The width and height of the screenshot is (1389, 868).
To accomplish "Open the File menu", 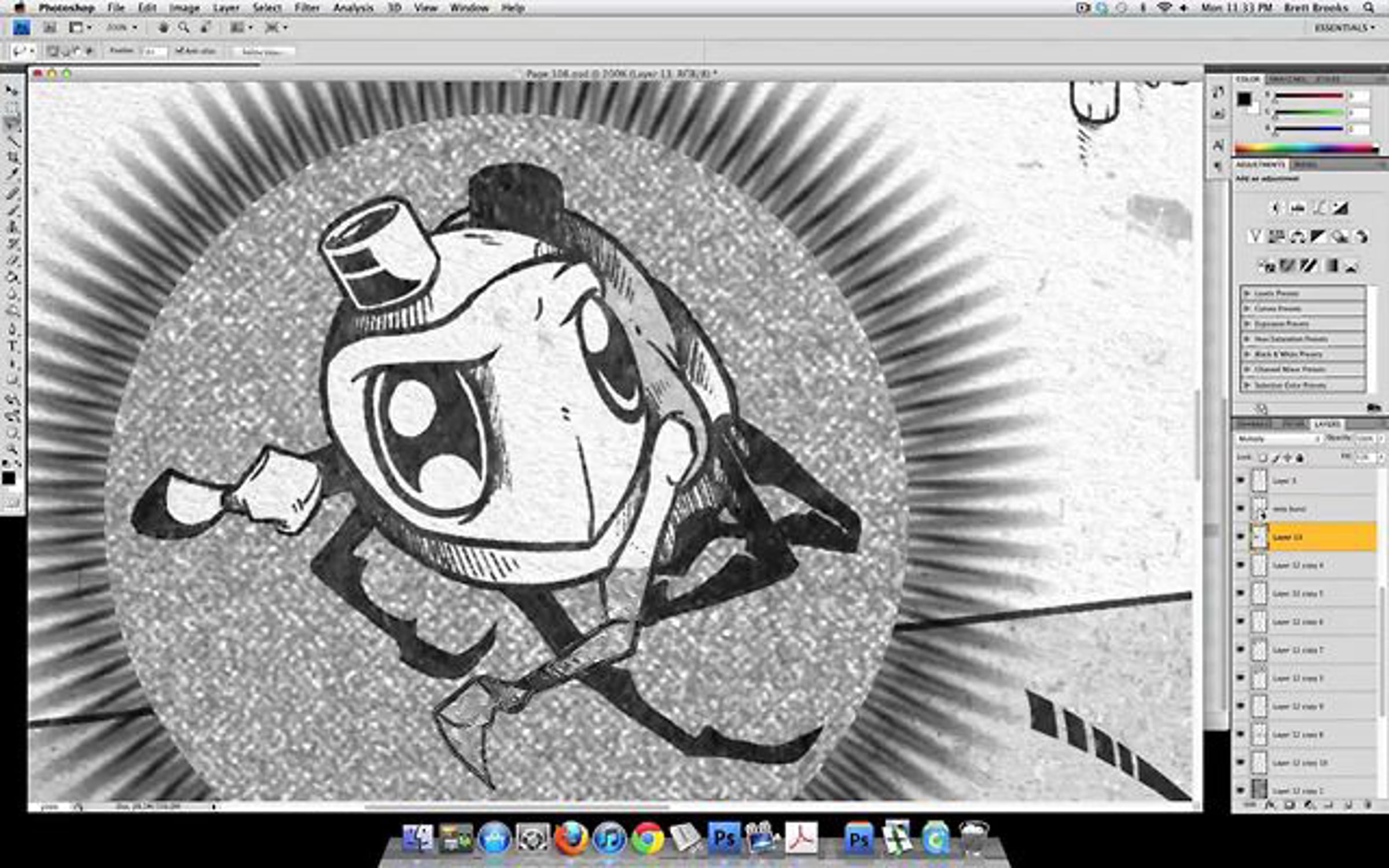I will [116, 8].
